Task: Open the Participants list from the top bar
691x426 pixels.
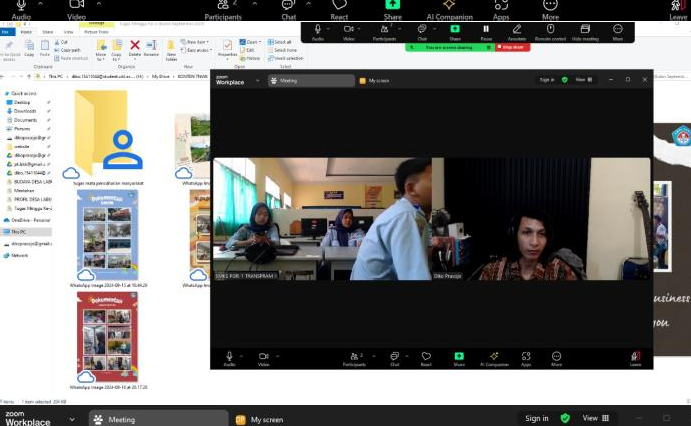Action: pyautogui.click(x=222, y=9)
